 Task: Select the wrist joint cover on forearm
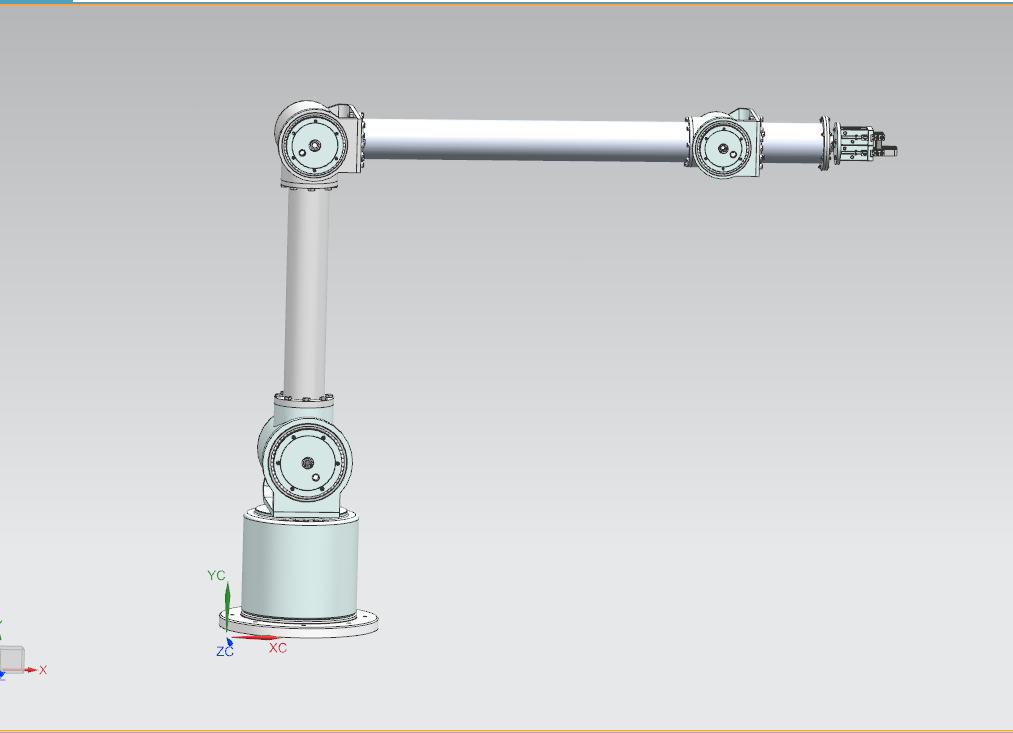(x=723, y=147)
